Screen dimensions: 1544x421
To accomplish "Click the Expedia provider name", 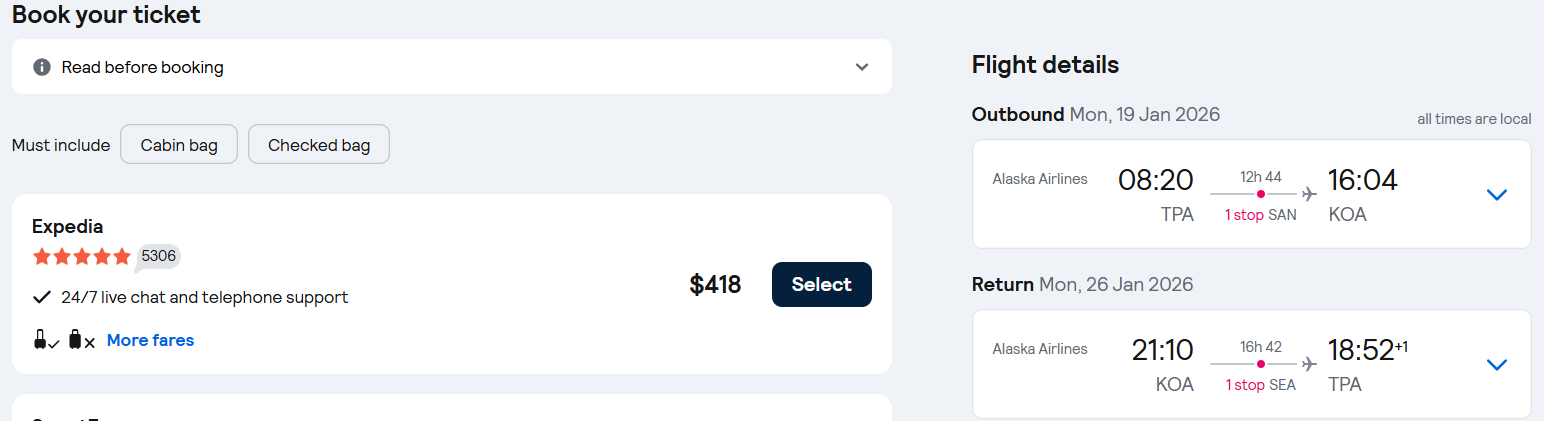I will point(67,226).
